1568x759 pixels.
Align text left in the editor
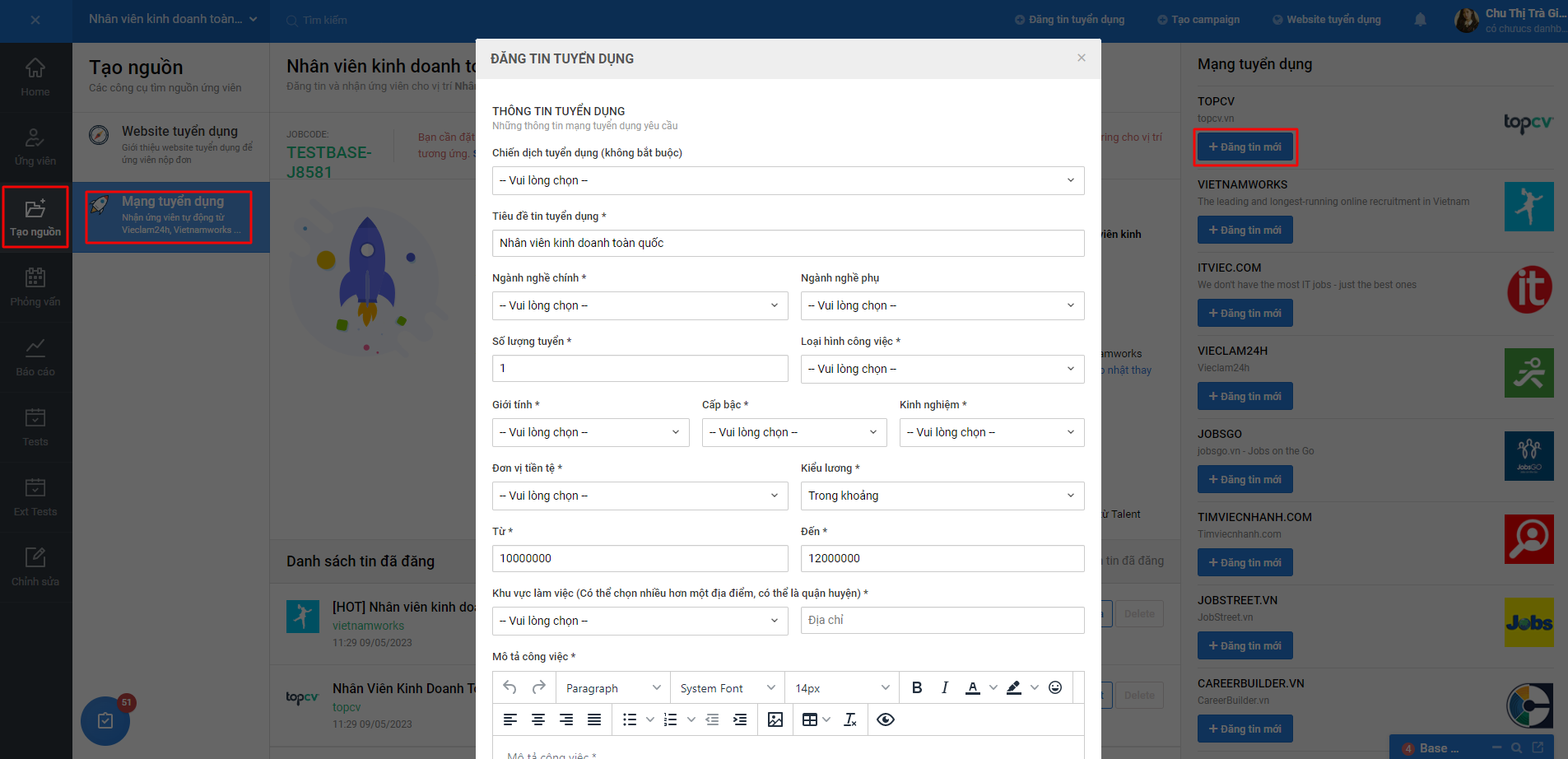pyautogui.click(x=510, y=719)
